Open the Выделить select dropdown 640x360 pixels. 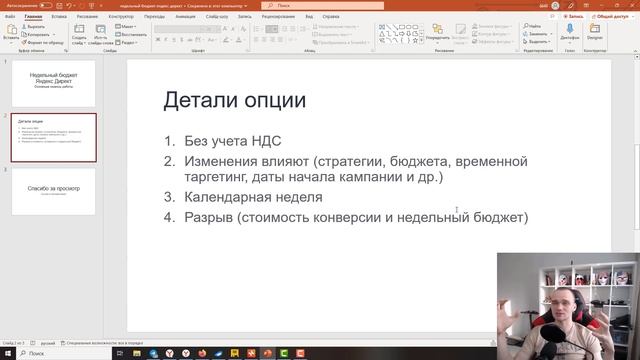click(x=537, y=42)
